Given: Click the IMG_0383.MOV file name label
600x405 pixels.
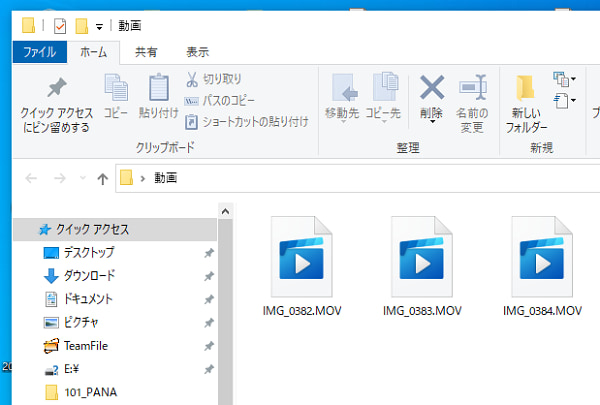Looking at the screenshot, I should pos(422,311).
